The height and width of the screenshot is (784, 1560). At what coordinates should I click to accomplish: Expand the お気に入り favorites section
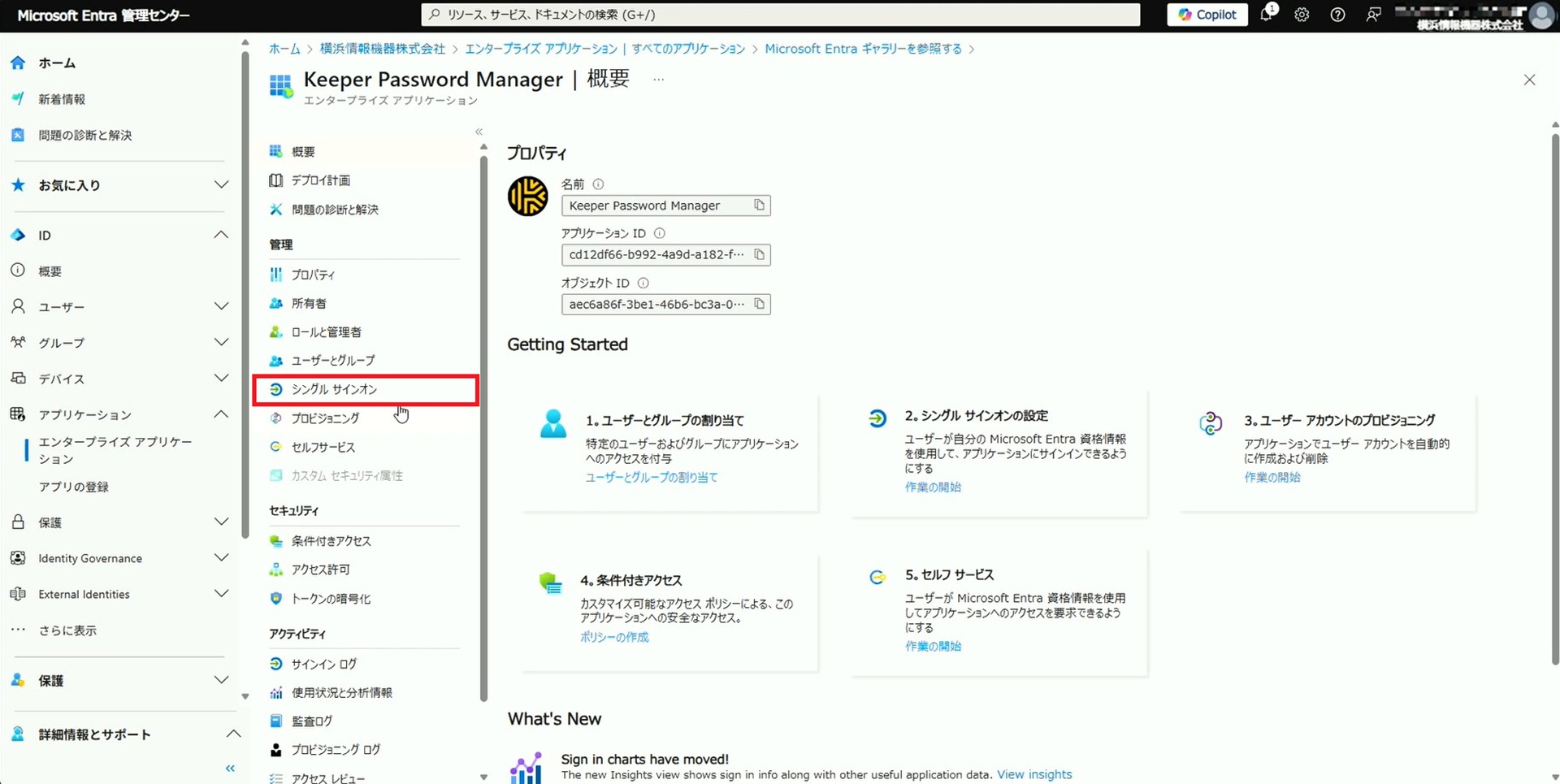click(220, 185)
